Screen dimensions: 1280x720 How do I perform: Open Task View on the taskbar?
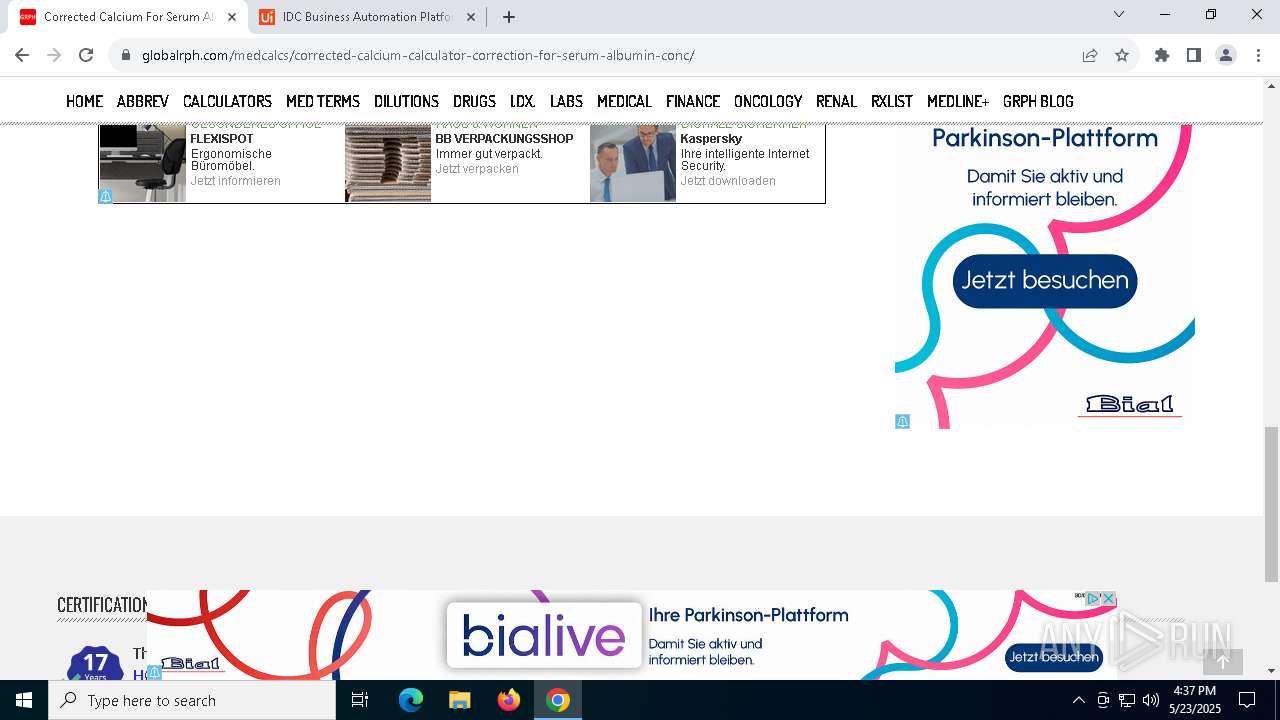pos(360,700)
